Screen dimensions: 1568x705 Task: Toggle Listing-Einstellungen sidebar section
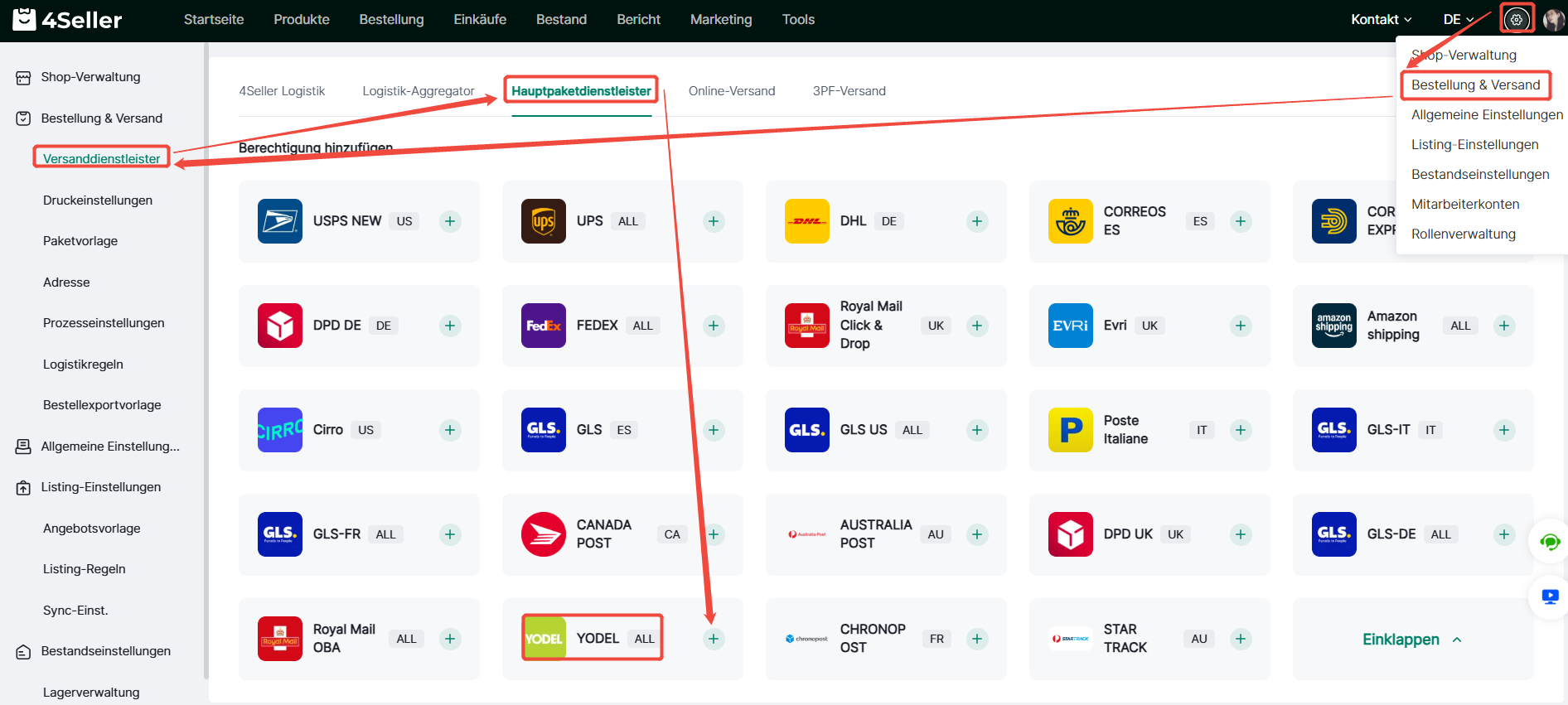(101, 487)
